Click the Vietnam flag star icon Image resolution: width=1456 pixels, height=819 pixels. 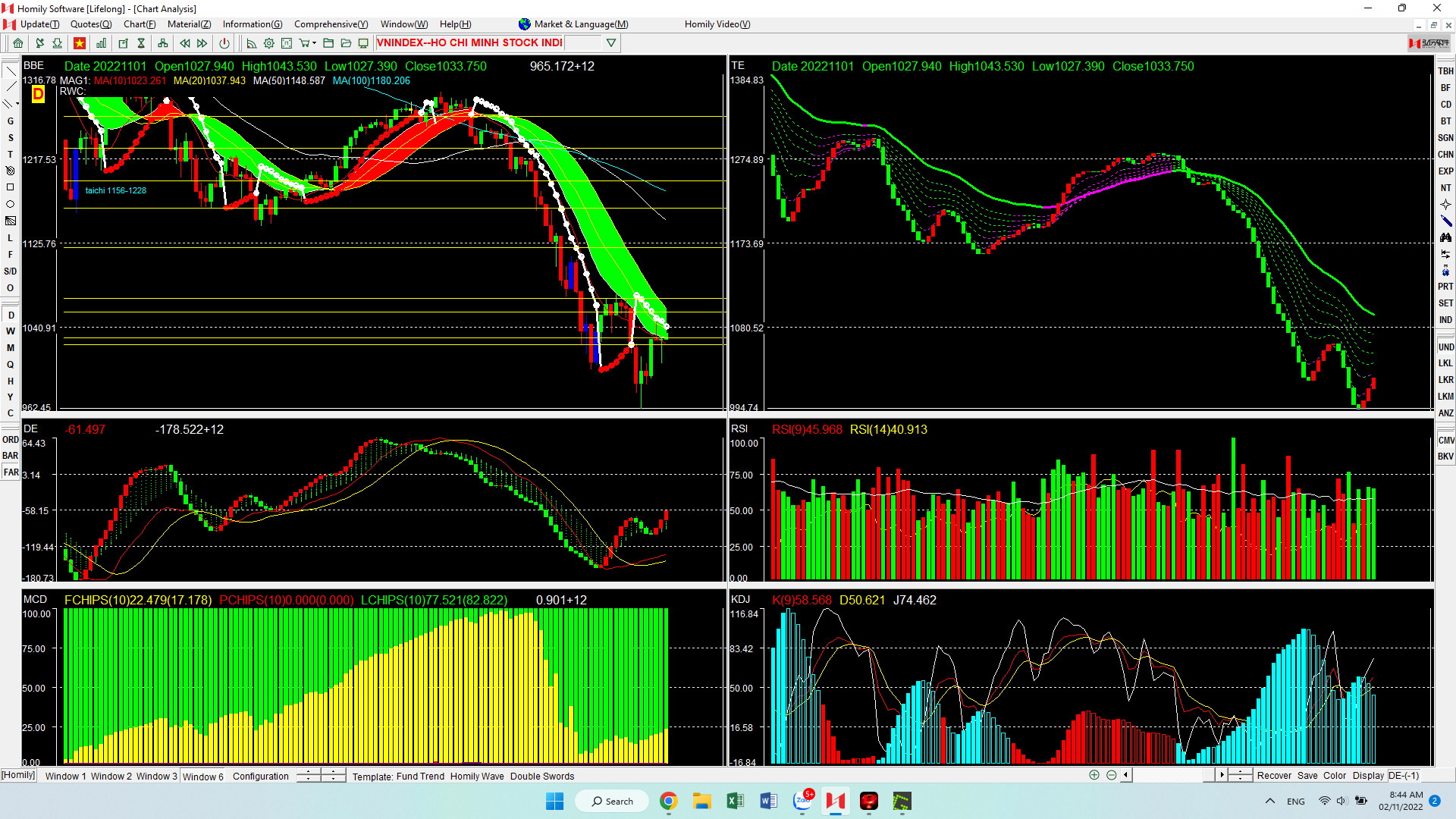point(80,43)
